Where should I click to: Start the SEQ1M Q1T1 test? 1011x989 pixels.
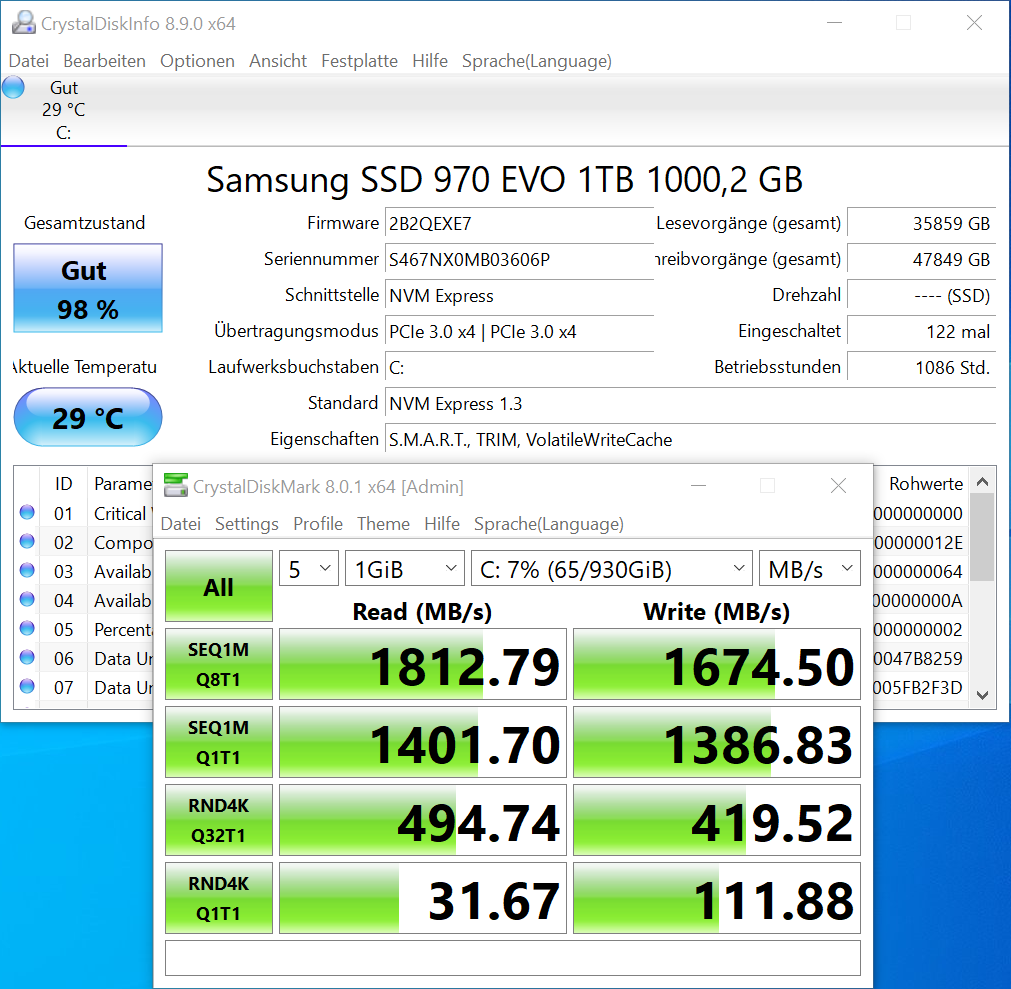pos(219,742)
